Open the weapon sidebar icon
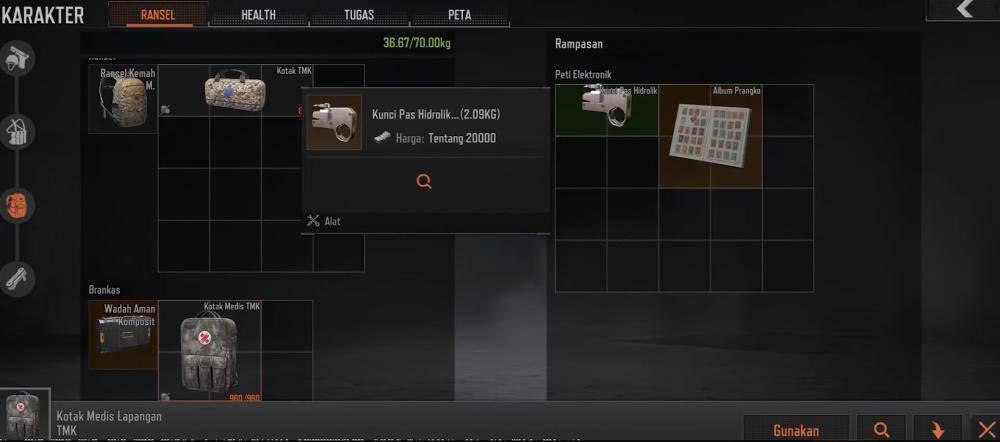 (x=17, y=279)
